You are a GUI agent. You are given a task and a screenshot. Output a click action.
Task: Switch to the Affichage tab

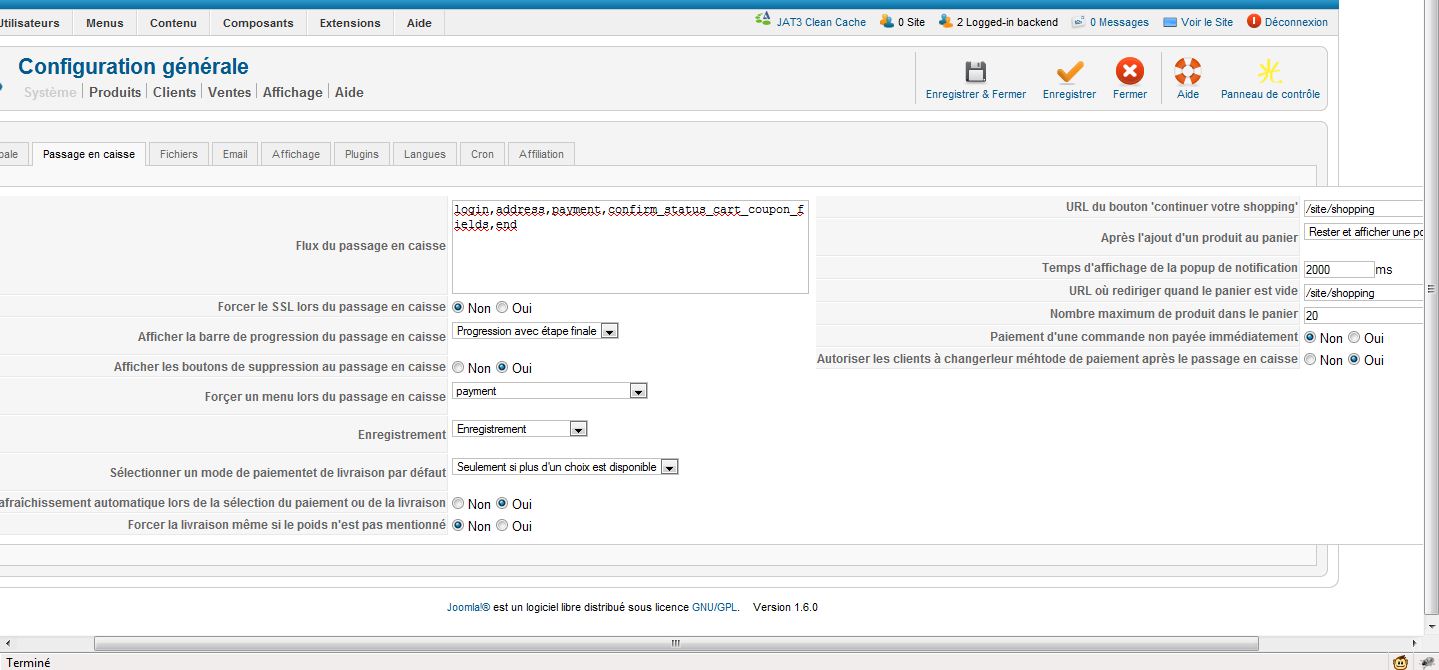click(x=296, y=154)
